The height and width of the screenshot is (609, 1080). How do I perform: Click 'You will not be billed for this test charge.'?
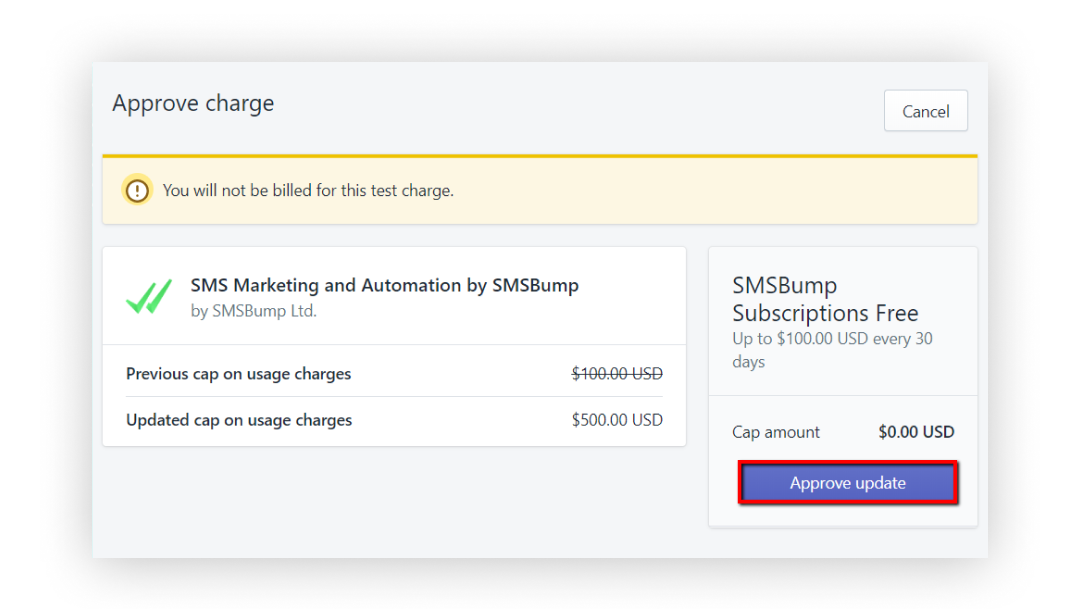click(x=308, y=190)
